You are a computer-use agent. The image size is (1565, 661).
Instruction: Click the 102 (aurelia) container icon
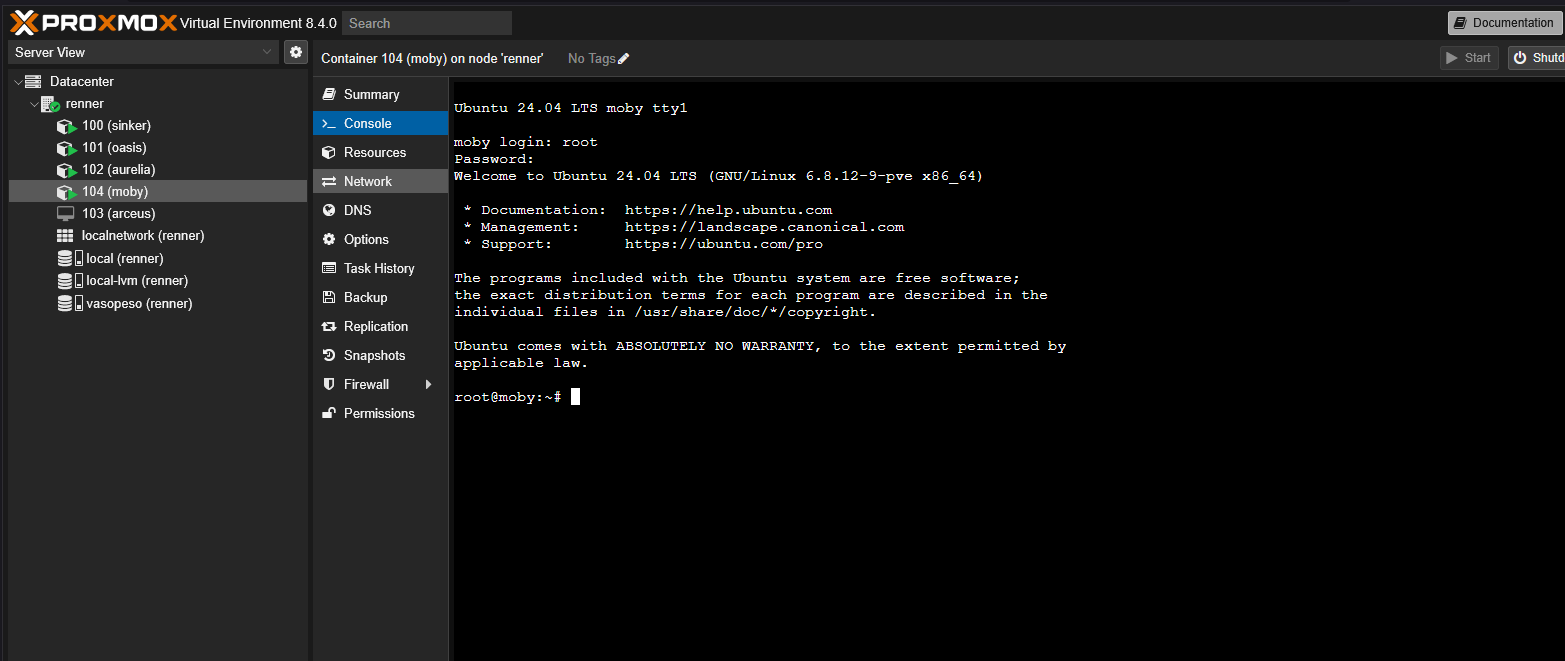(x=66, y=170)
